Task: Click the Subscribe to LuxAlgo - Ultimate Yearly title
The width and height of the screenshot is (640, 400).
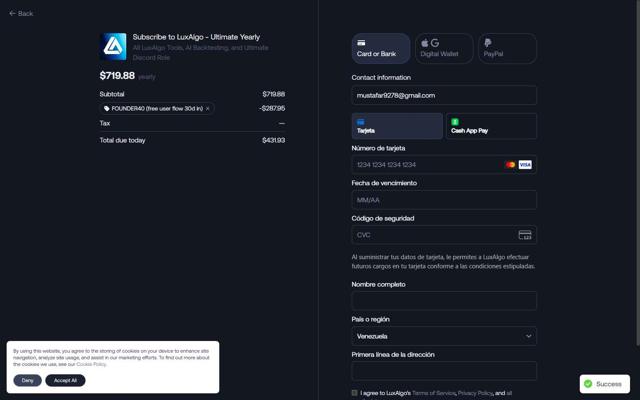Action: point(196,37)
